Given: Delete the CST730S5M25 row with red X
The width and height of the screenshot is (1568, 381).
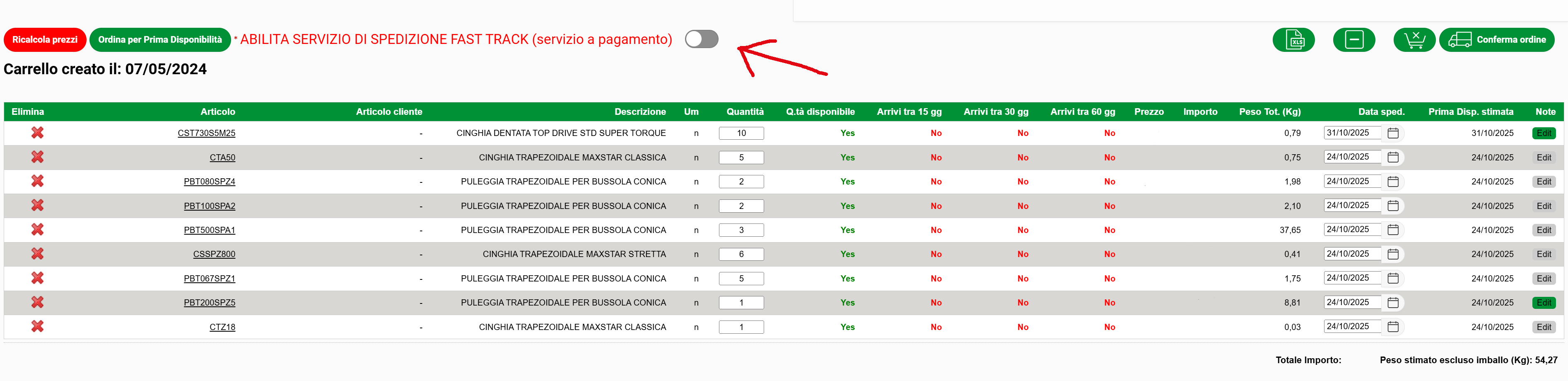Looking at the screenshot, I should (x=37, y=133).
